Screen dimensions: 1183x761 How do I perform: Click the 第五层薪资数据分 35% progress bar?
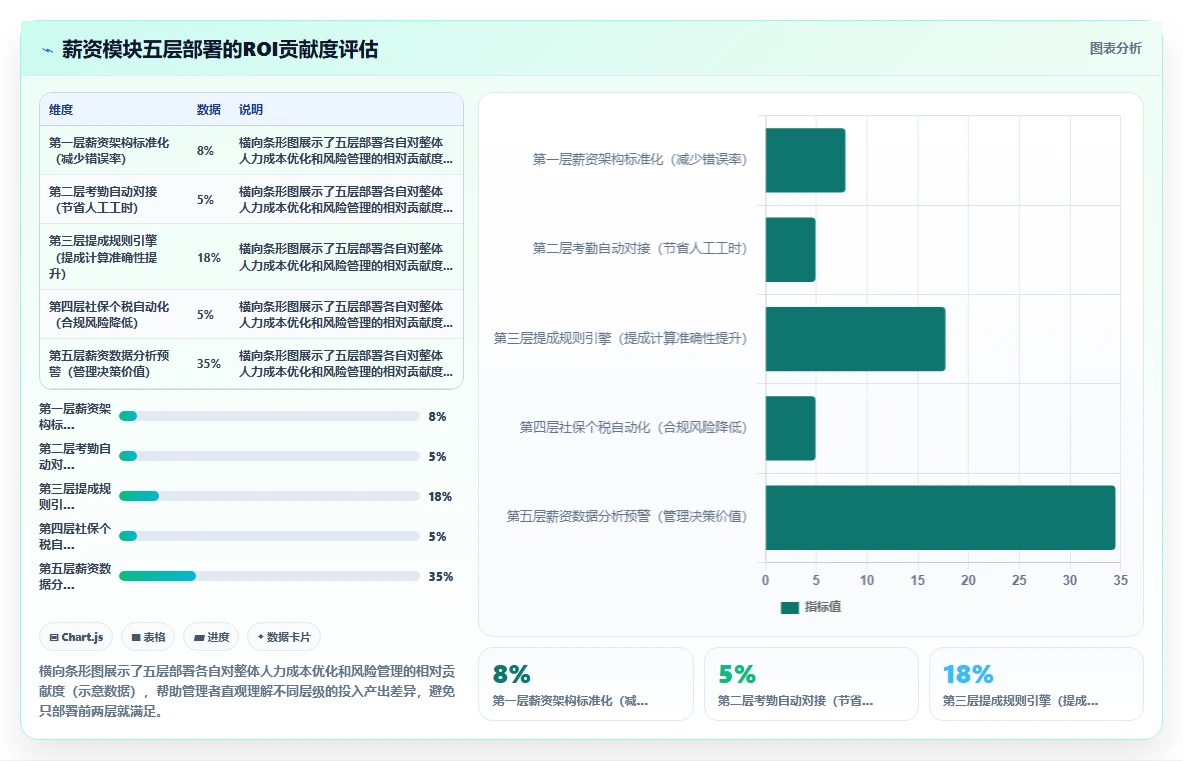[269, 576]
